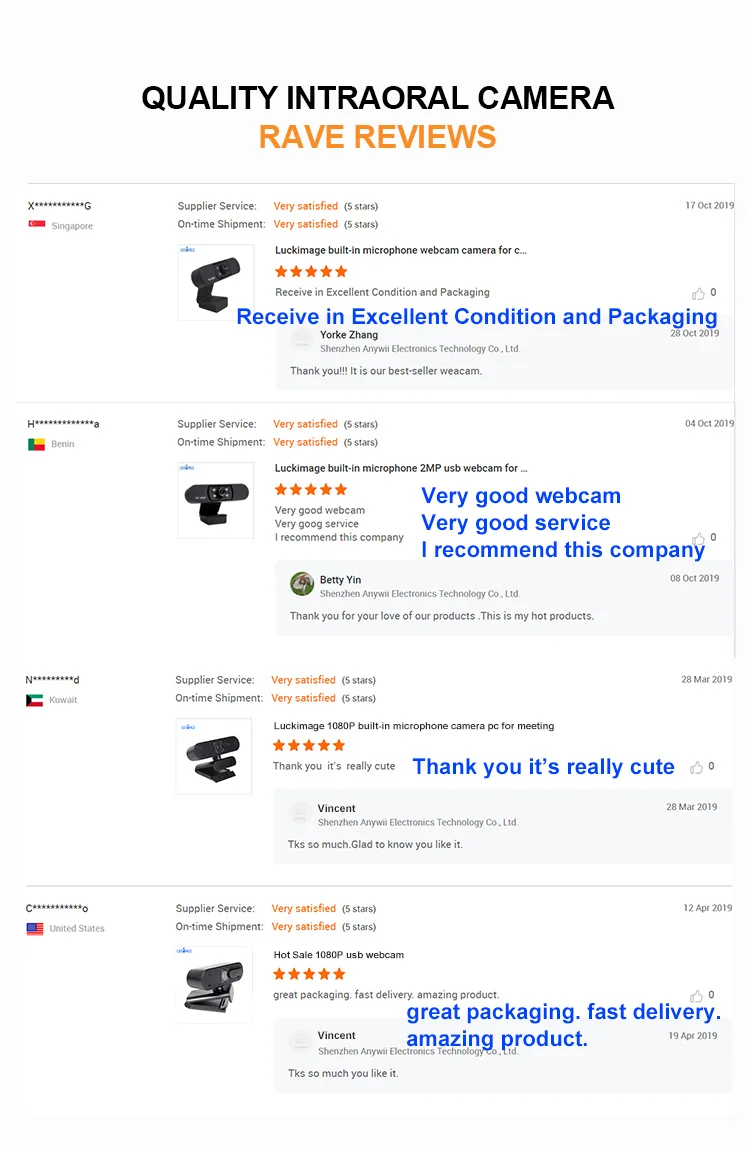750x1151 pixels.
Task: Open 'Luckimage 1080P built-in microphone camera' link
Action: [x=413, y=726]
